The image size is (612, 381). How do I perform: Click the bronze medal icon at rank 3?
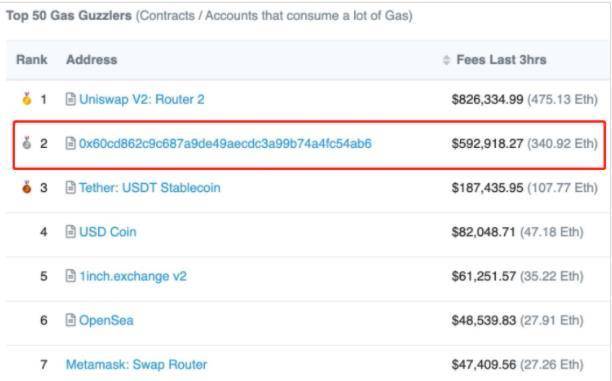tap(27, 187)
